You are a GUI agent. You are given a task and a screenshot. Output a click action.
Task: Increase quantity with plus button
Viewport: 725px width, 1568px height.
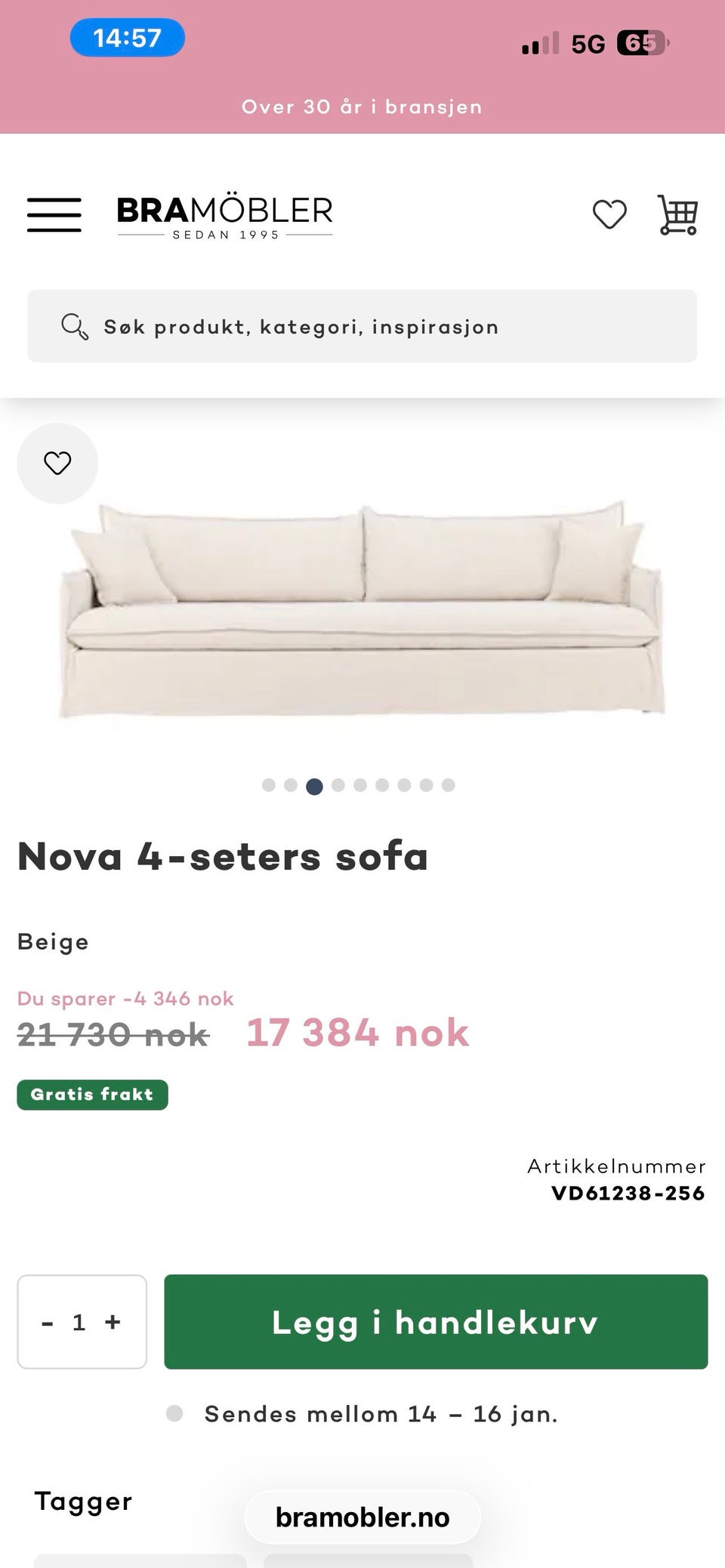(113, 1322)
